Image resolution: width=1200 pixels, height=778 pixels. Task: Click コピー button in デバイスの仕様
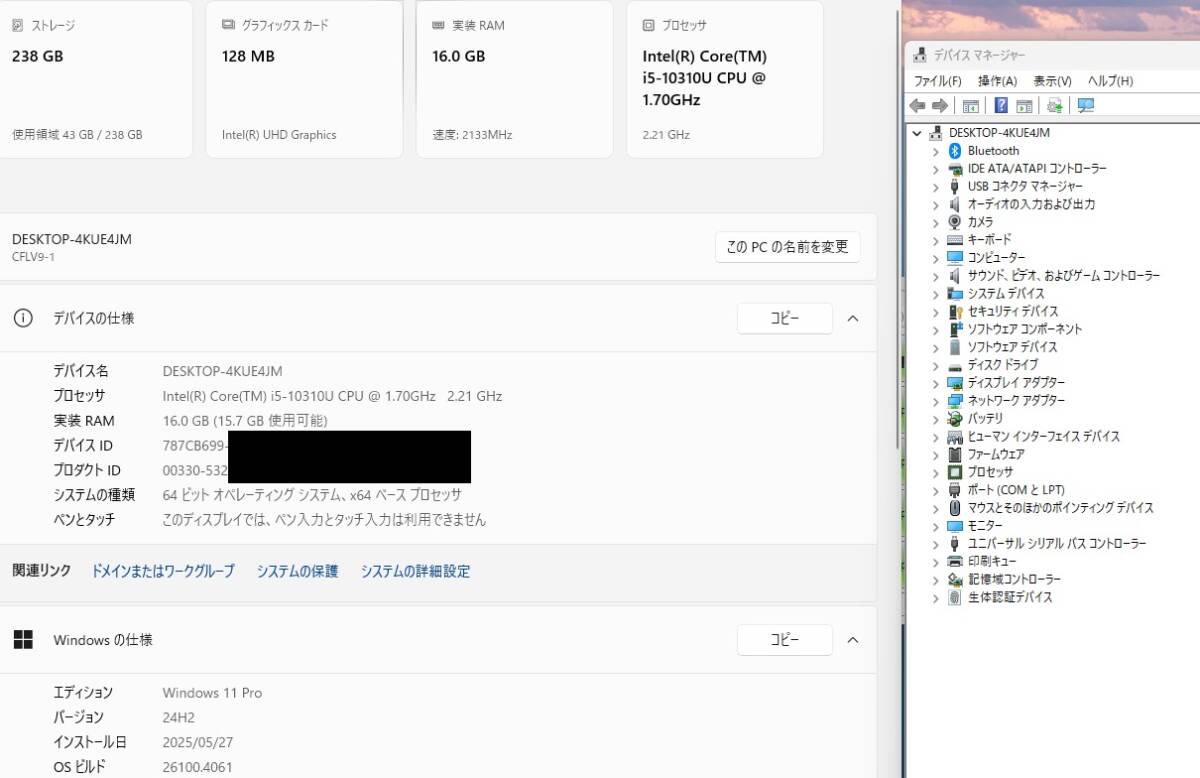point(785,318)
